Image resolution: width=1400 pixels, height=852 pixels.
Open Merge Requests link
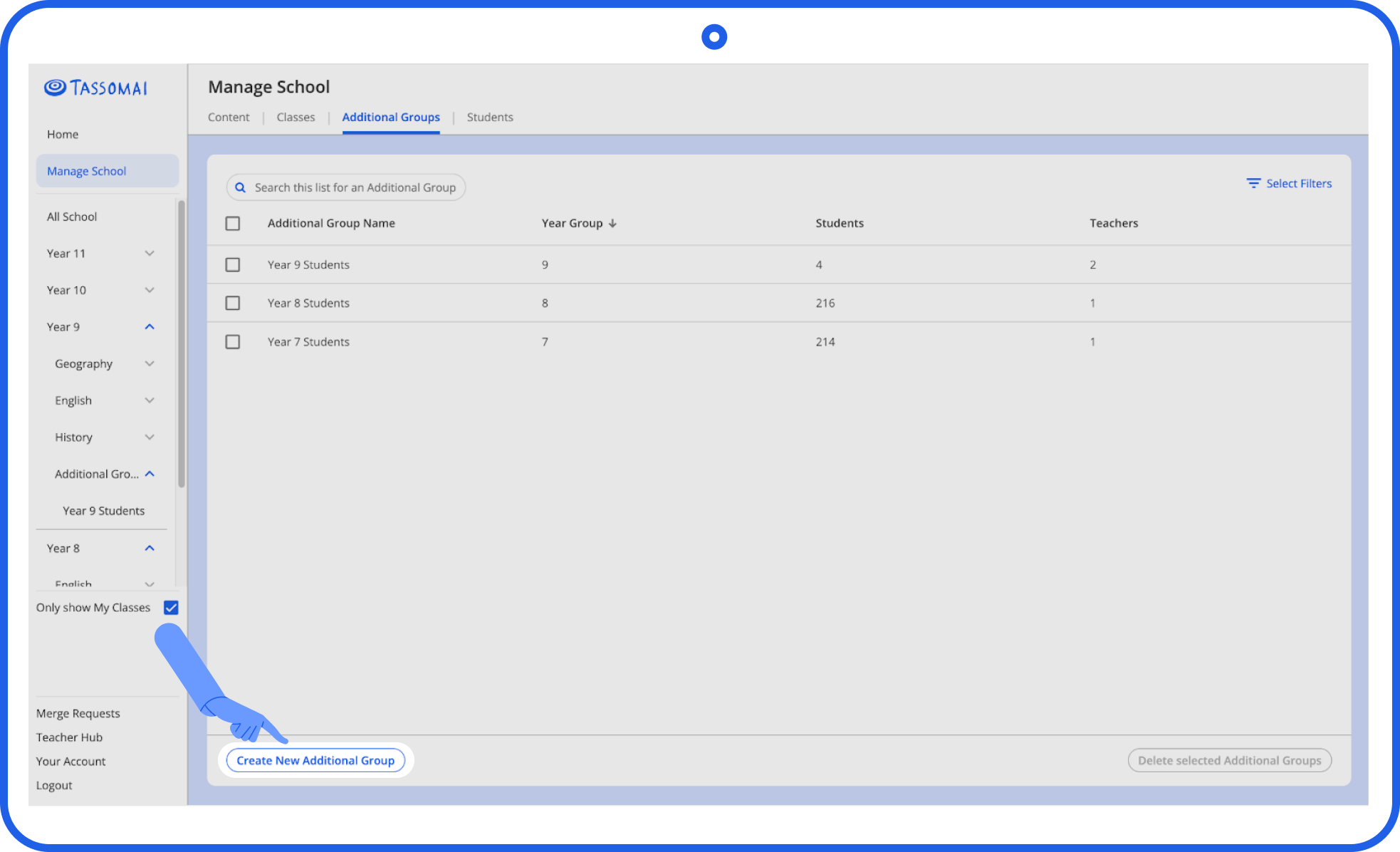click(78, 714)
